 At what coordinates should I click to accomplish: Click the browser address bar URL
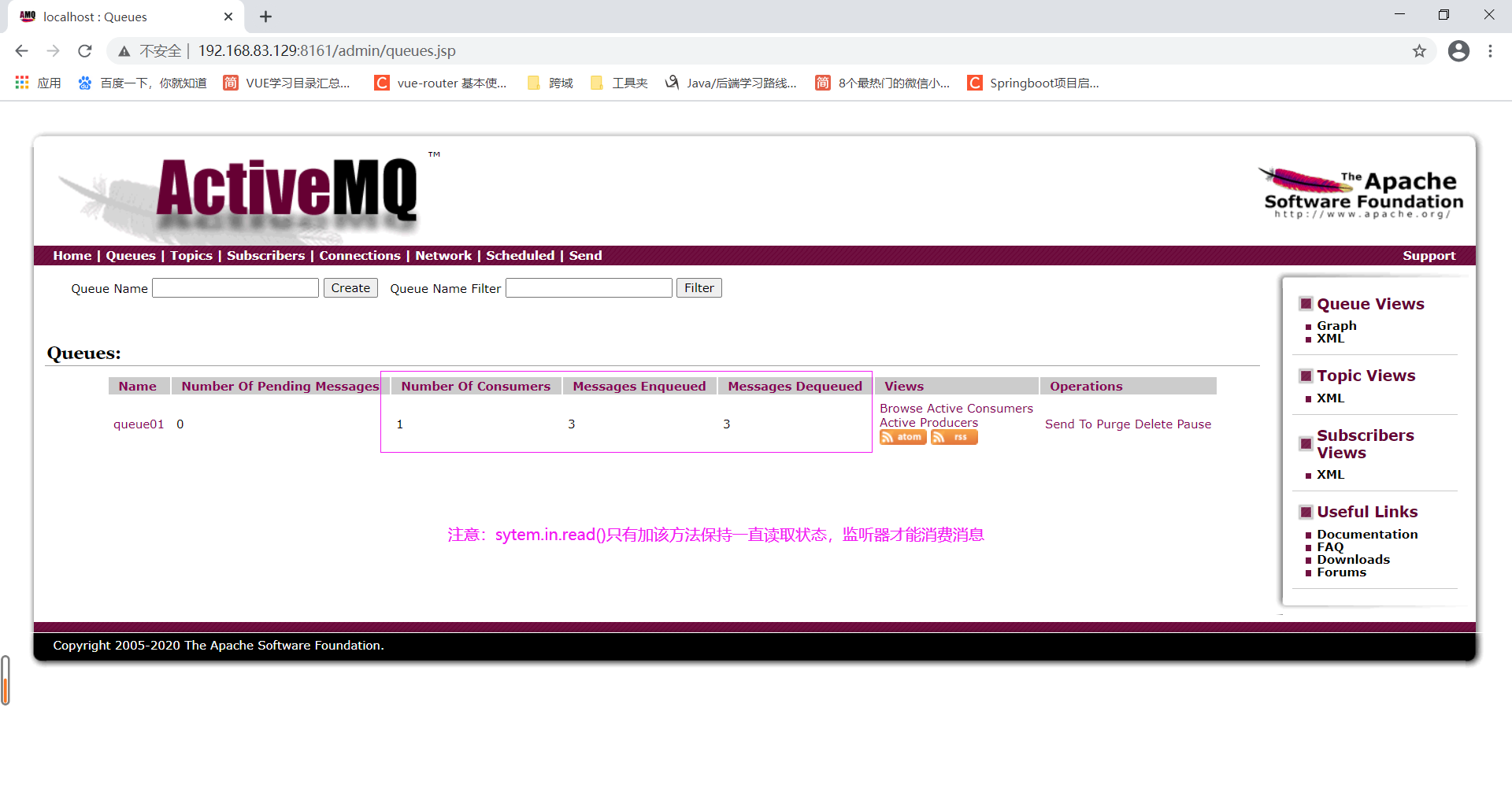pyautogui.click(x=327, y=51)
